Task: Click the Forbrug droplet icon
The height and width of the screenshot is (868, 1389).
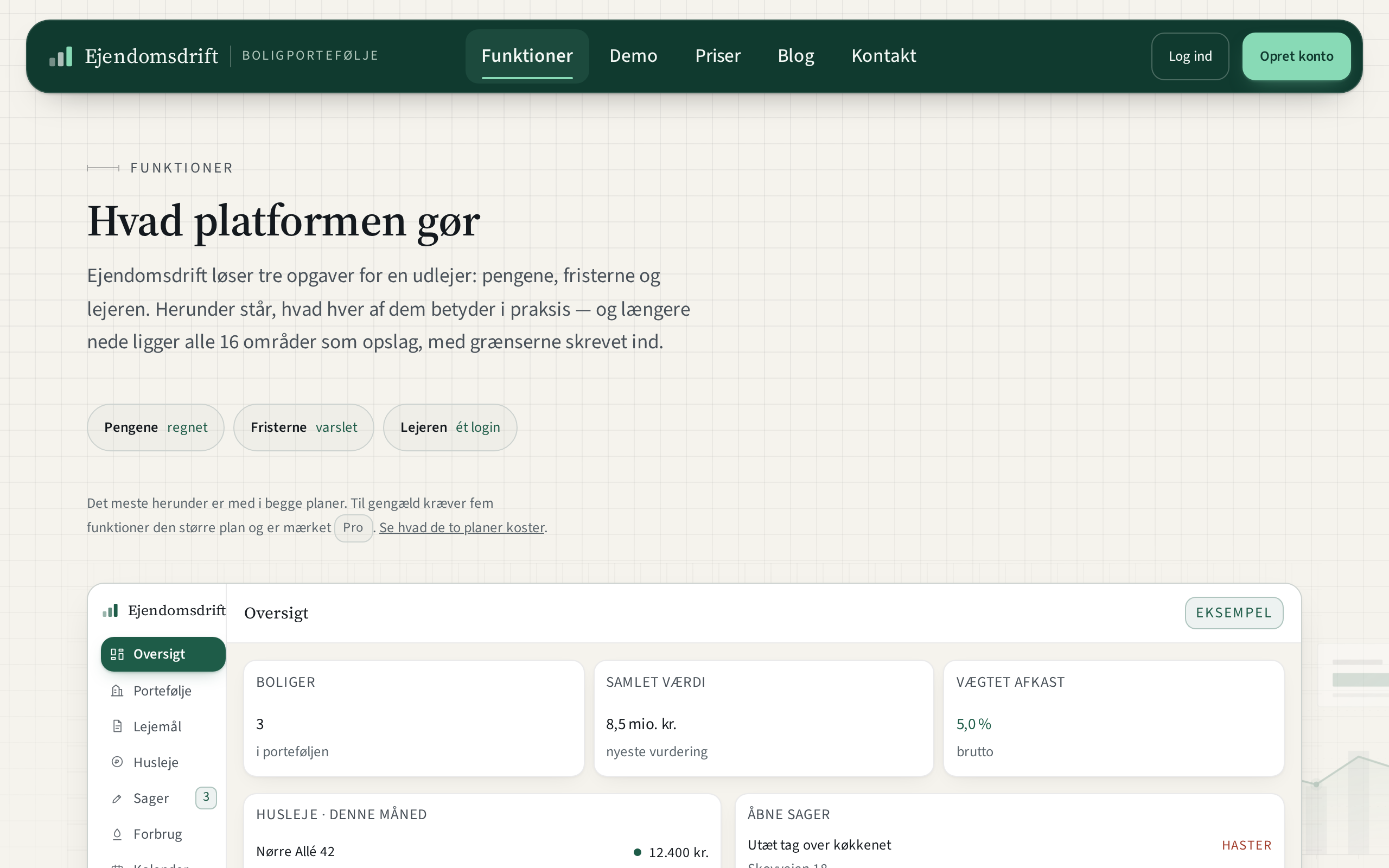Action: click(117, 834)
